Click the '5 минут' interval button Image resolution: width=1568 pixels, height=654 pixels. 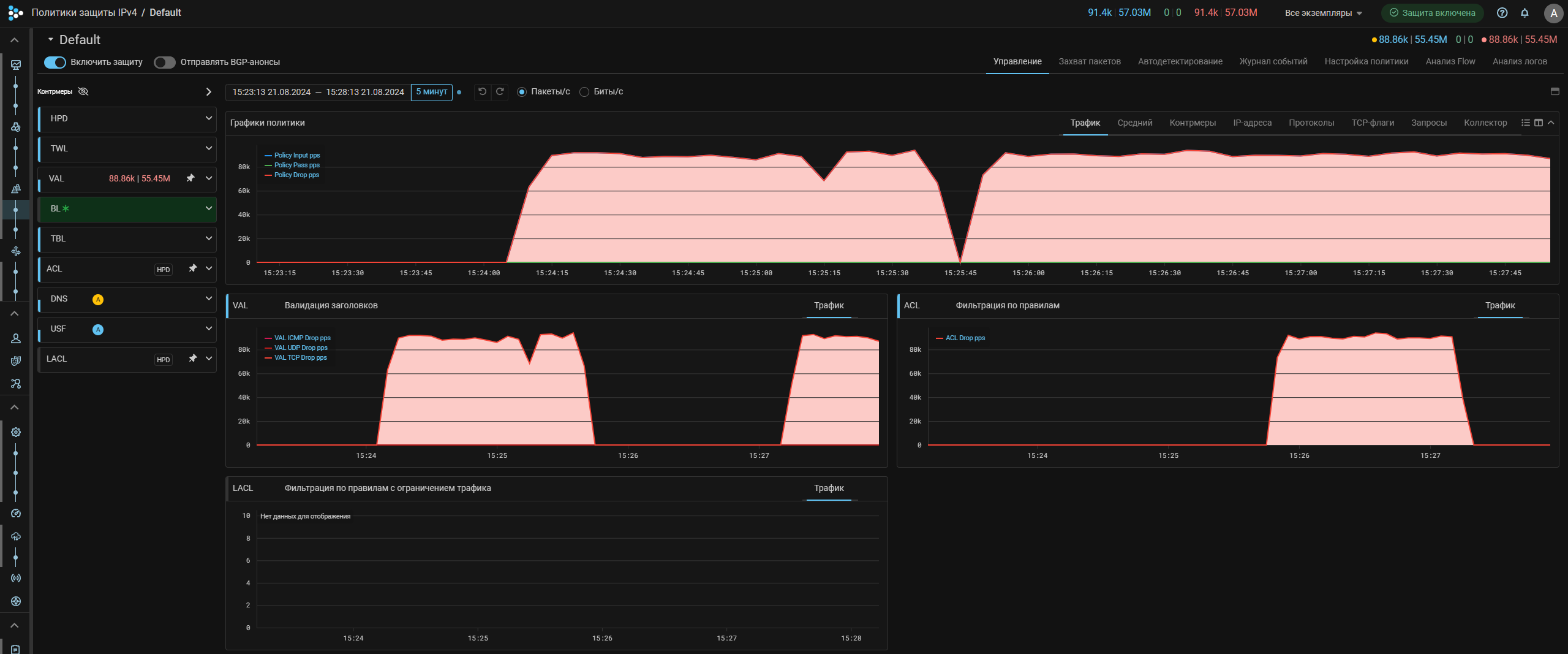click(431, 92)
